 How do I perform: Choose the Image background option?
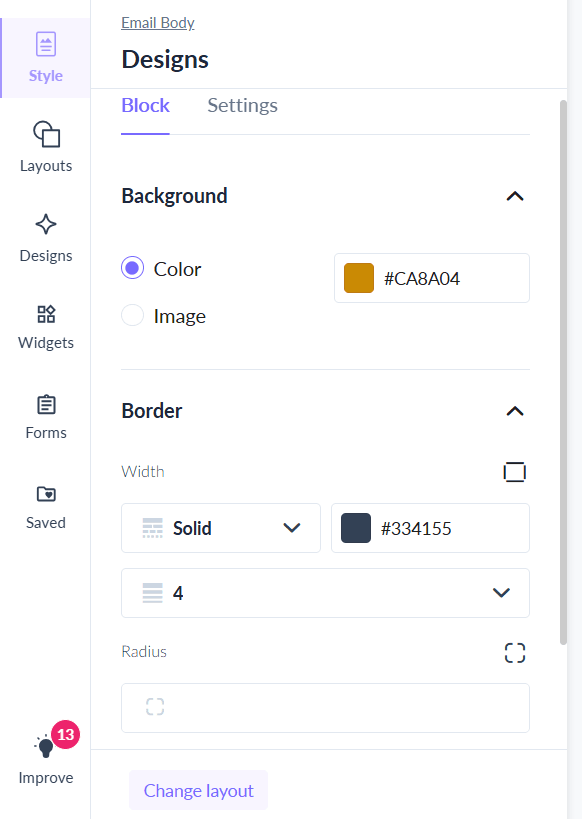tap(132, 315)
